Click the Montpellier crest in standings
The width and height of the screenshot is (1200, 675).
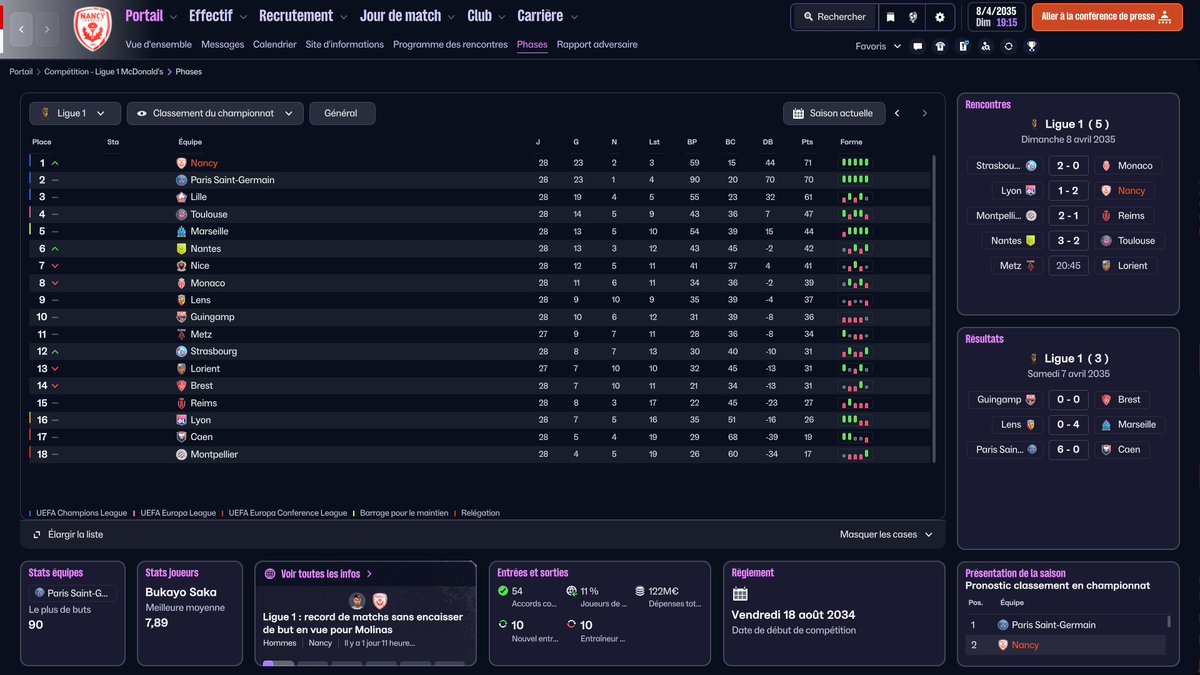click(x=181, y=454)
